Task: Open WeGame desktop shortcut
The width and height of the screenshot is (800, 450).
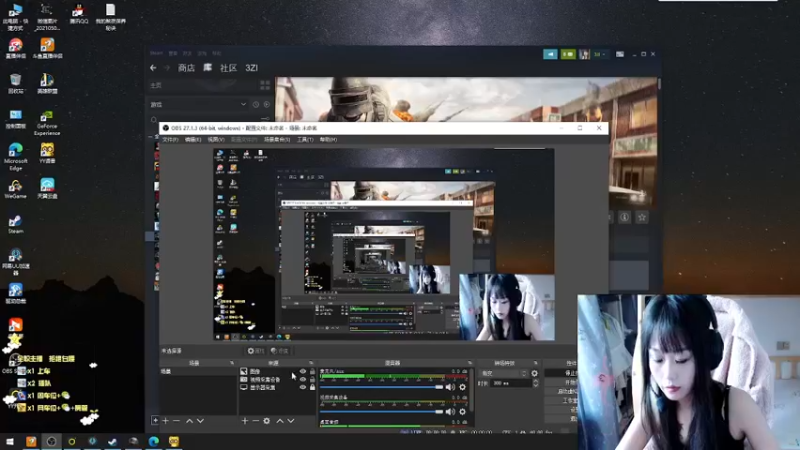Action: (15, 189)
